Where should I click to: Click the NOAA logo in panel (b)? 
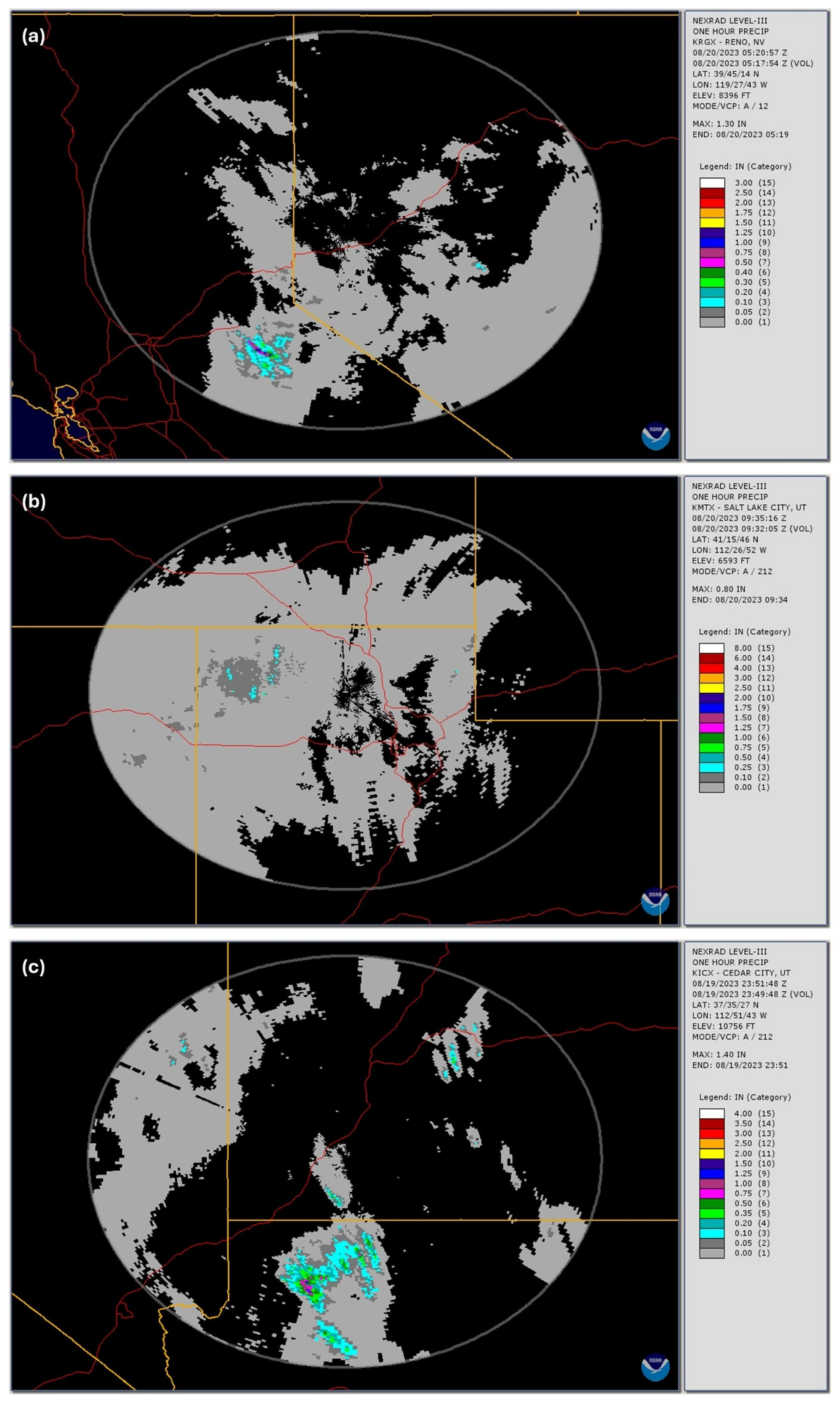pyautogui.click(x=655, y=901)
